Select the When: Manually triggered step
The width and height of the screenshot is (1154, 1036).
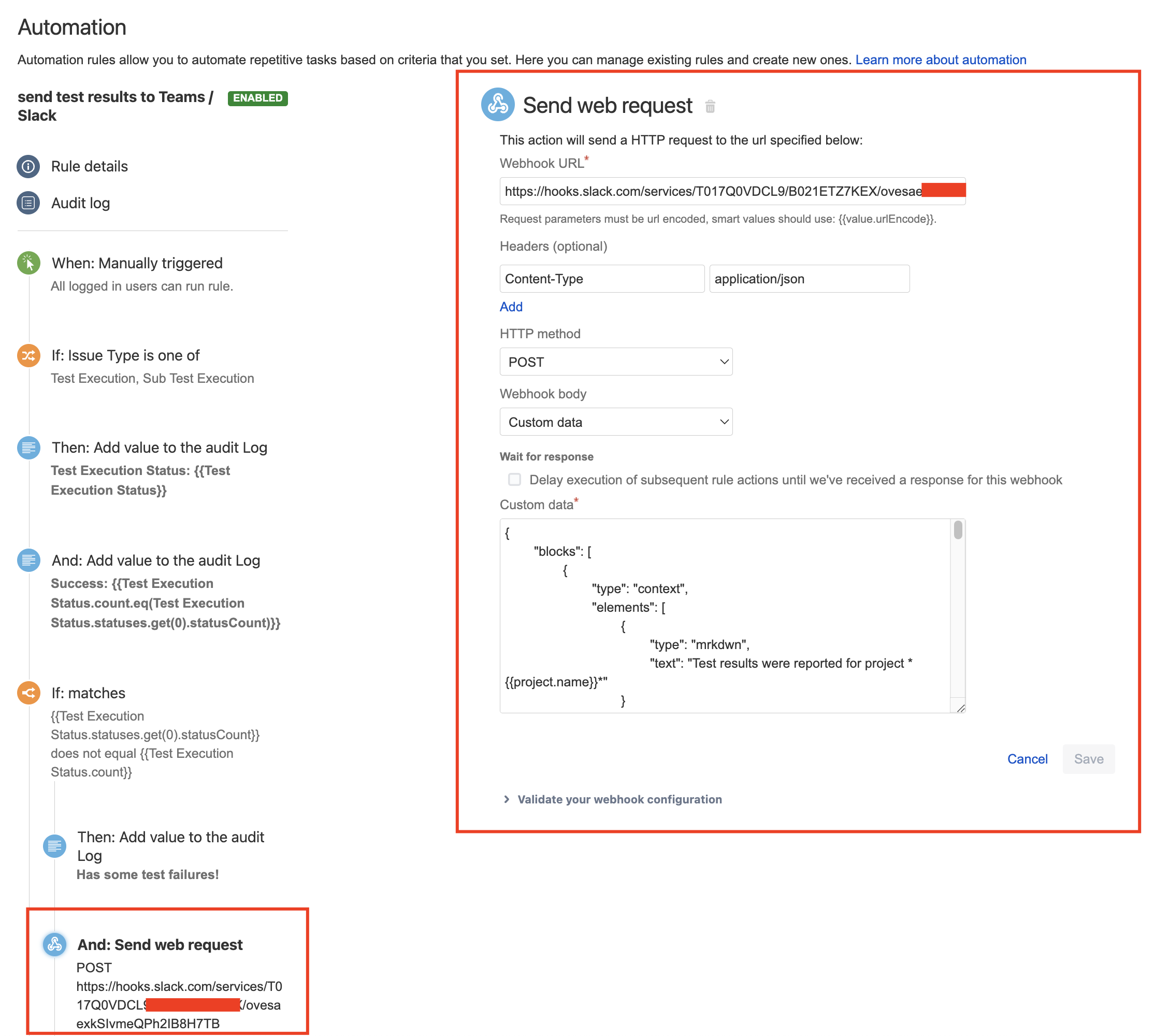137,263
